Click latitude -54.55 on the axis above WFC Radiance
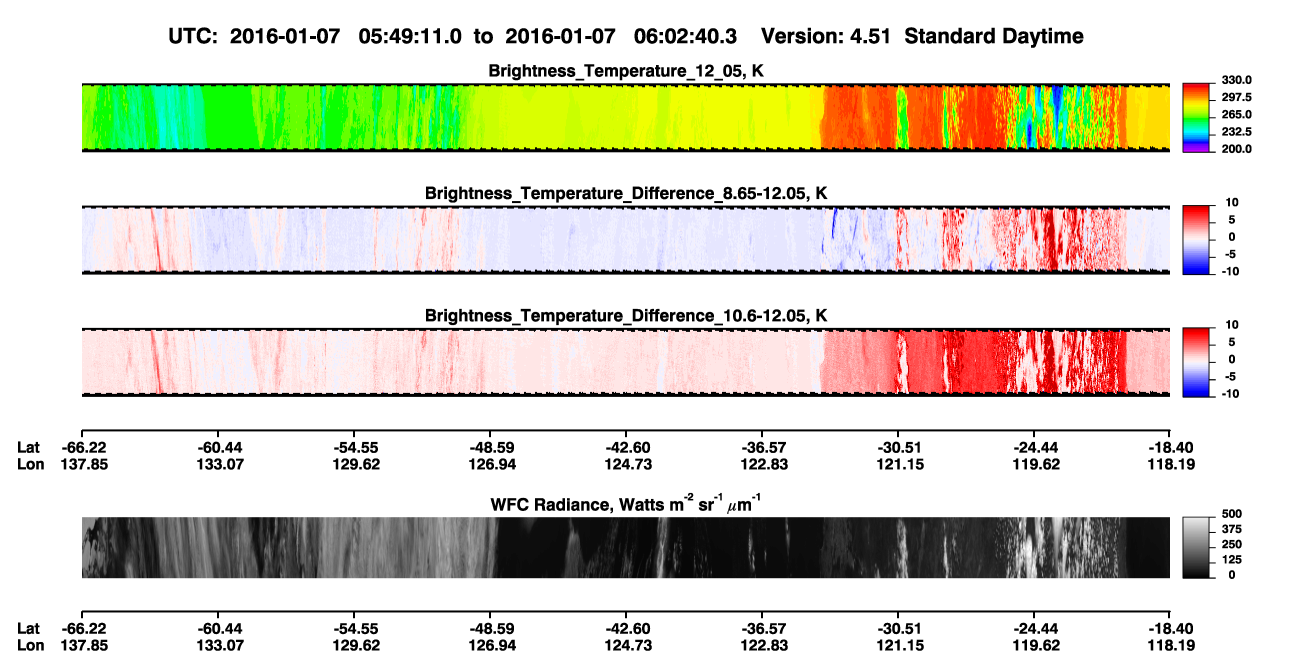The height and width of the screenshot is (667, 1300). click(x=355, y=447)
